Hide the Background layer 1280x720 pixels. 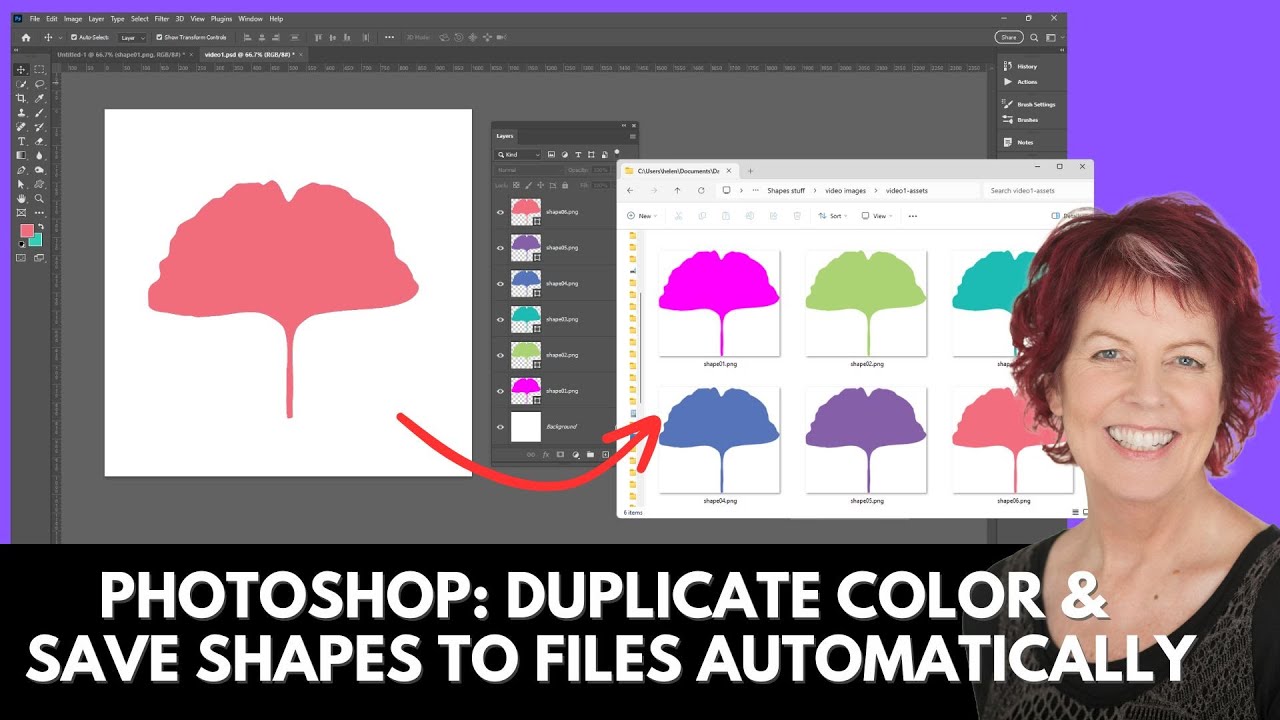(500, 427)
